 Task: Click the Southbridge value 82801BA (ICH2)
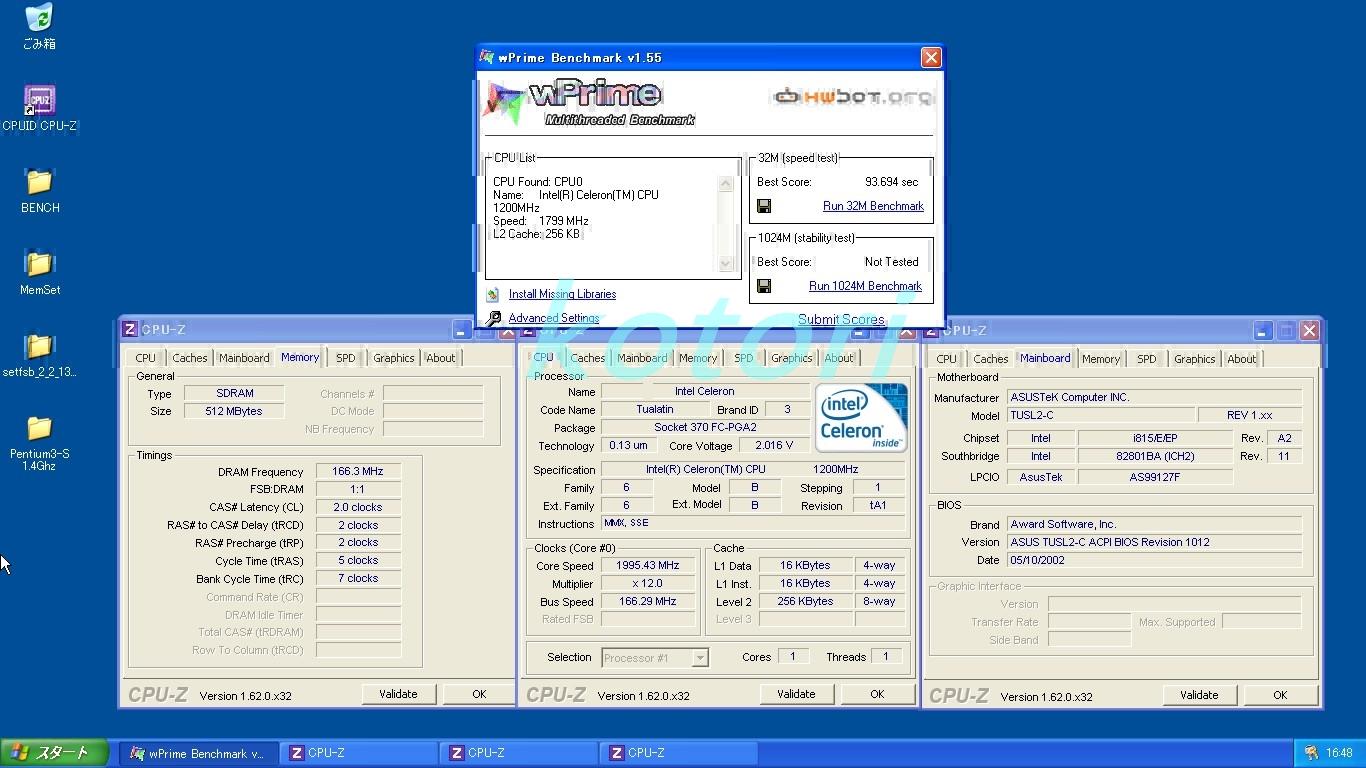(1155, 456)
